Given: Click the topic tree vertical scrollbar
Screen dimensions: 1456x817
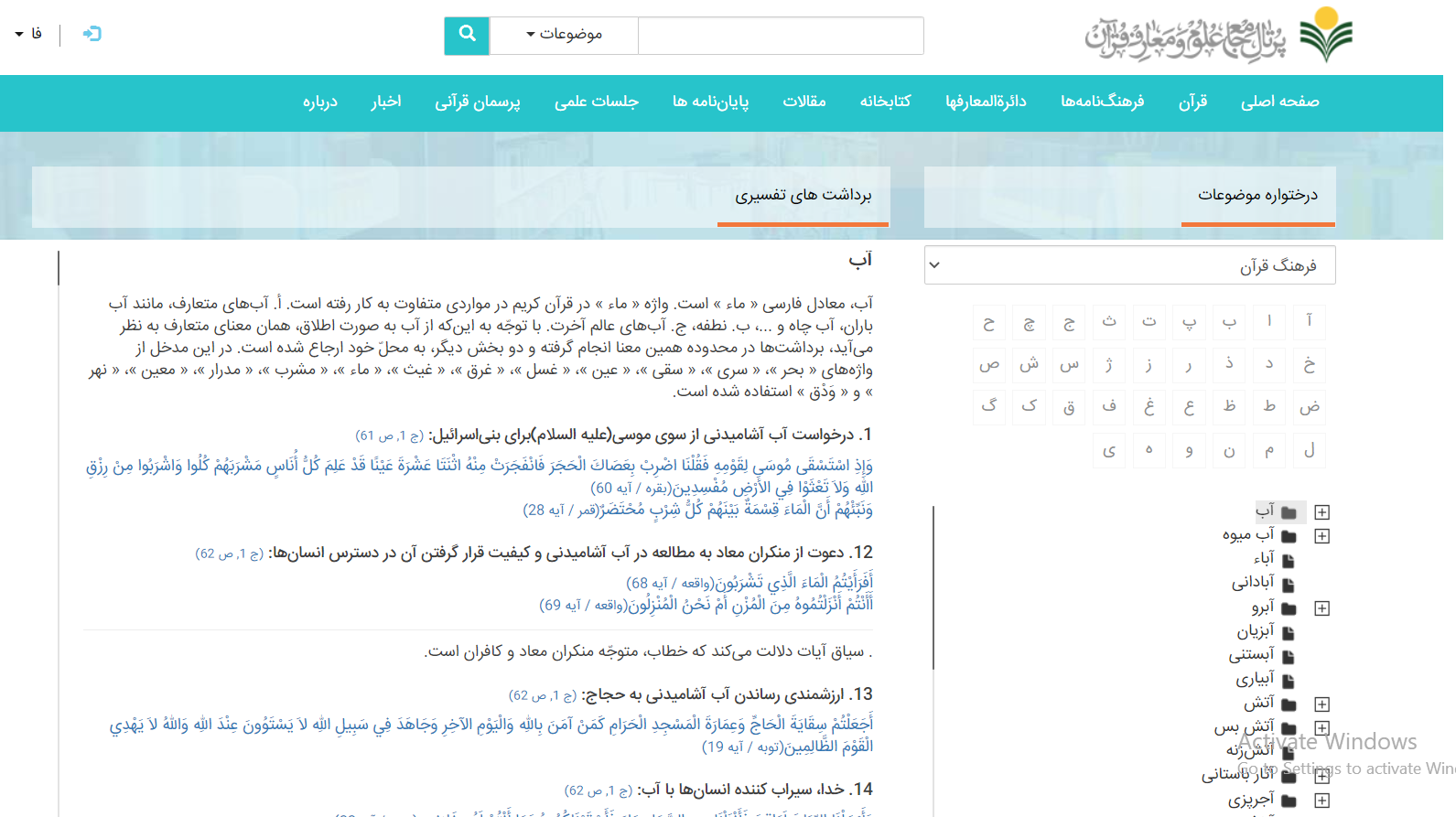Looking at the screenshot, I should [933, 586].
